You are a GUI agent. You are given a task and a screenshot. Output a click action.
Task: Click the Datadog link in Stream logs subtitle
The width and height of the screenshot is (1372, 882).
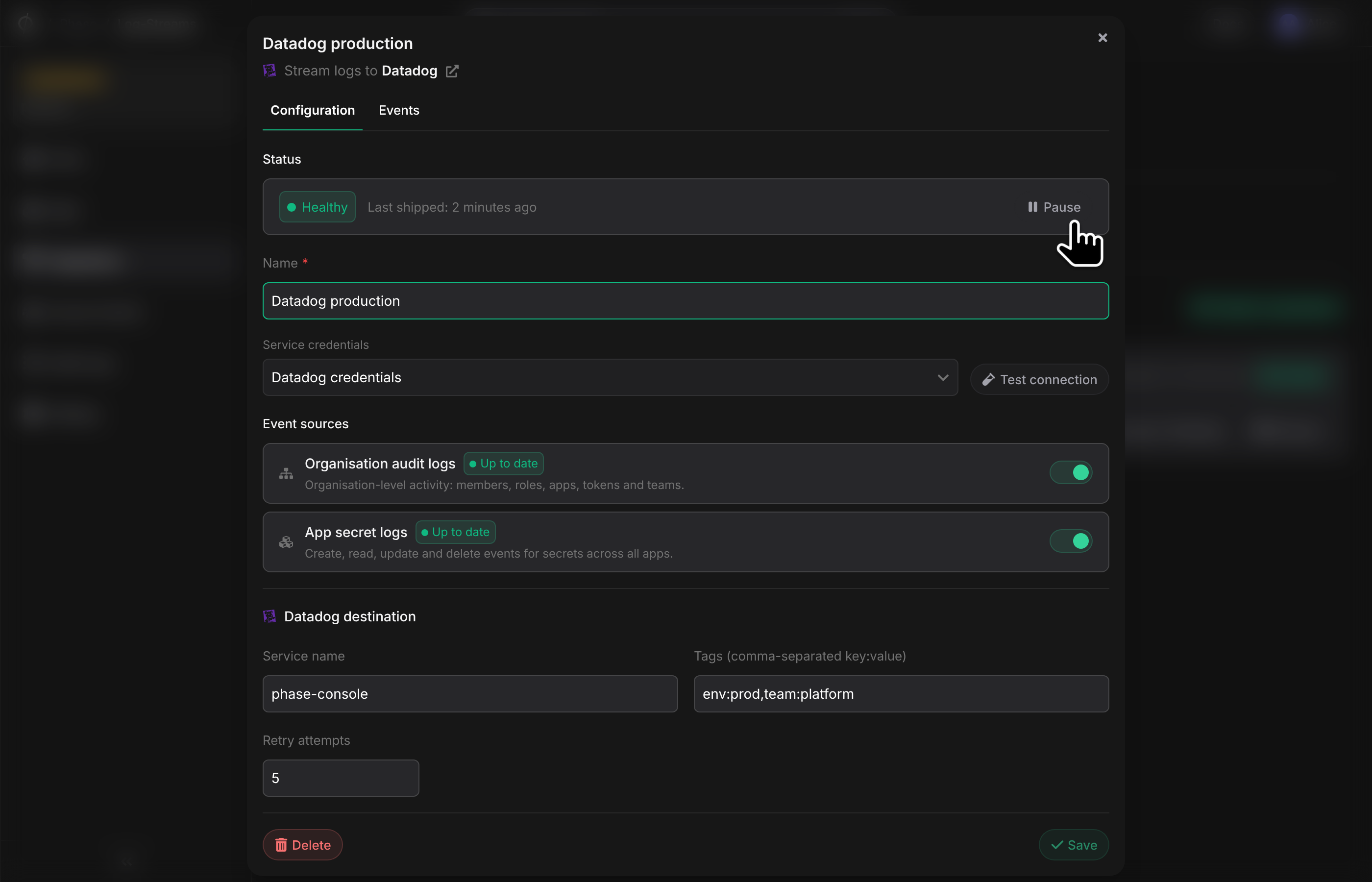[x=410, y=71]
